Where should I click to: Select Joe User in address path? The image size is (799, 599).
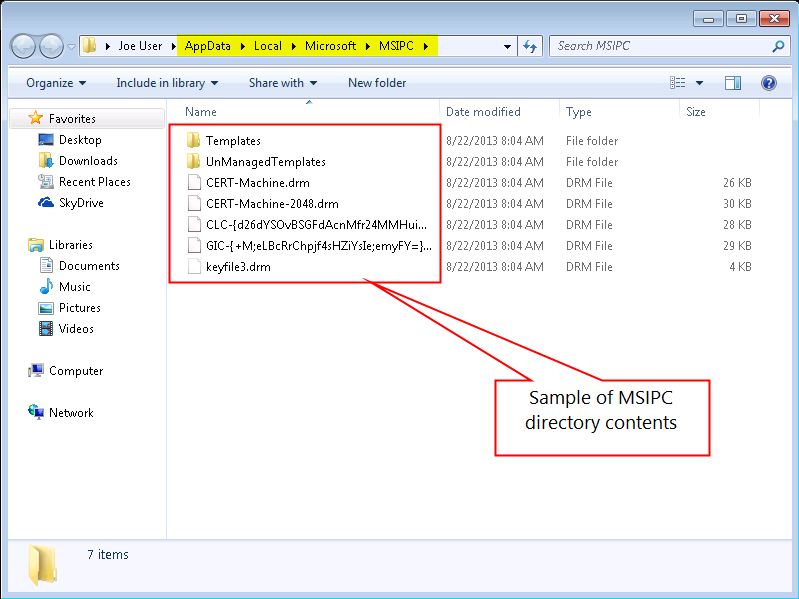140,46
